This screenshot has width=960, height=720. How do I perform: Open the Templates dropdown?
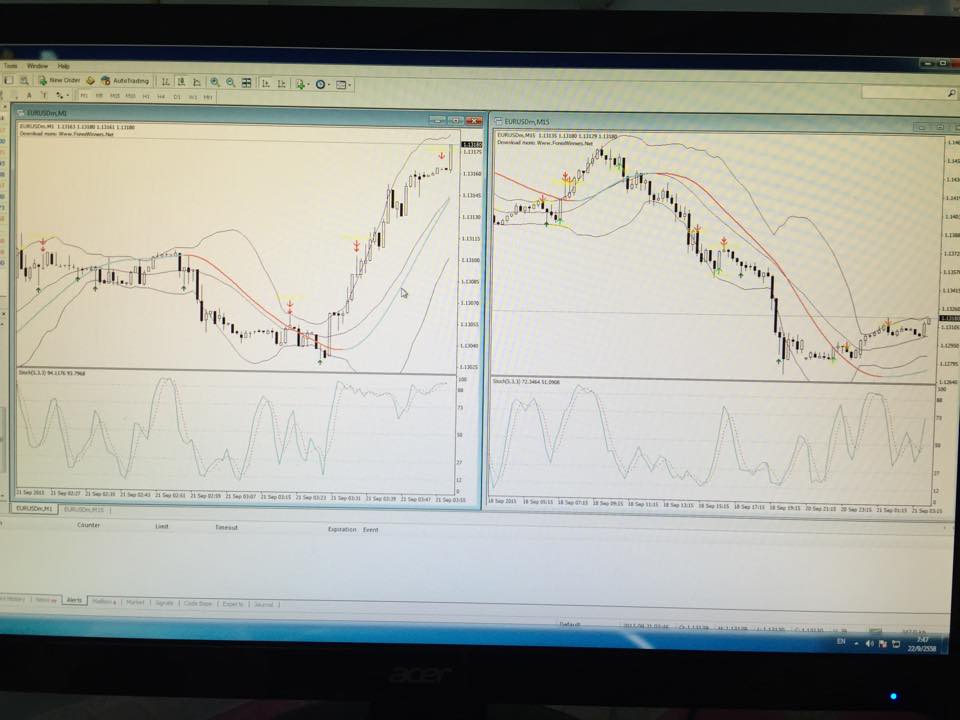[x=343, y=85]
